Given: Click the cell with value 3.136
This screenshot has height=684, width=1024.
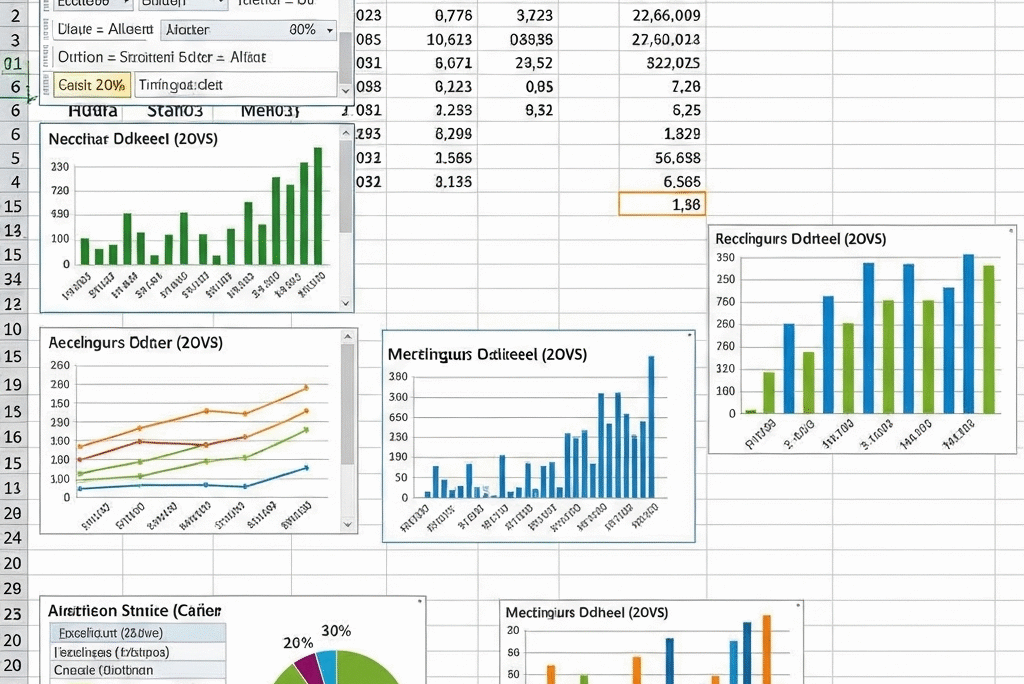Looking at the screenshot, I should [x=432, y=182].
